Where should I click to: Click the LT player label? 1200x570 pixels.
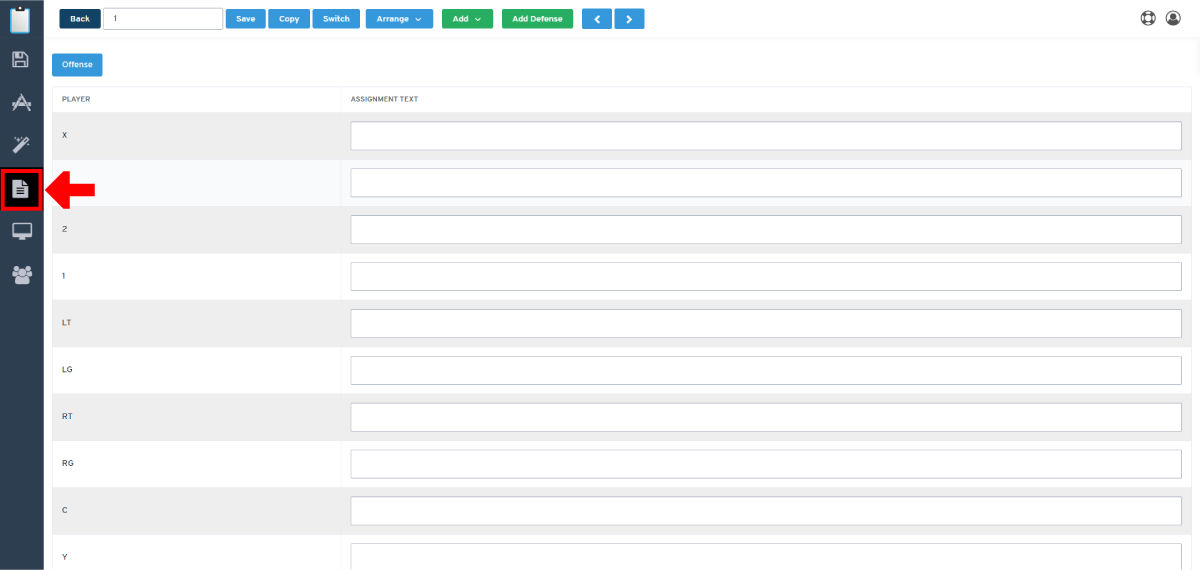(66, 323)
